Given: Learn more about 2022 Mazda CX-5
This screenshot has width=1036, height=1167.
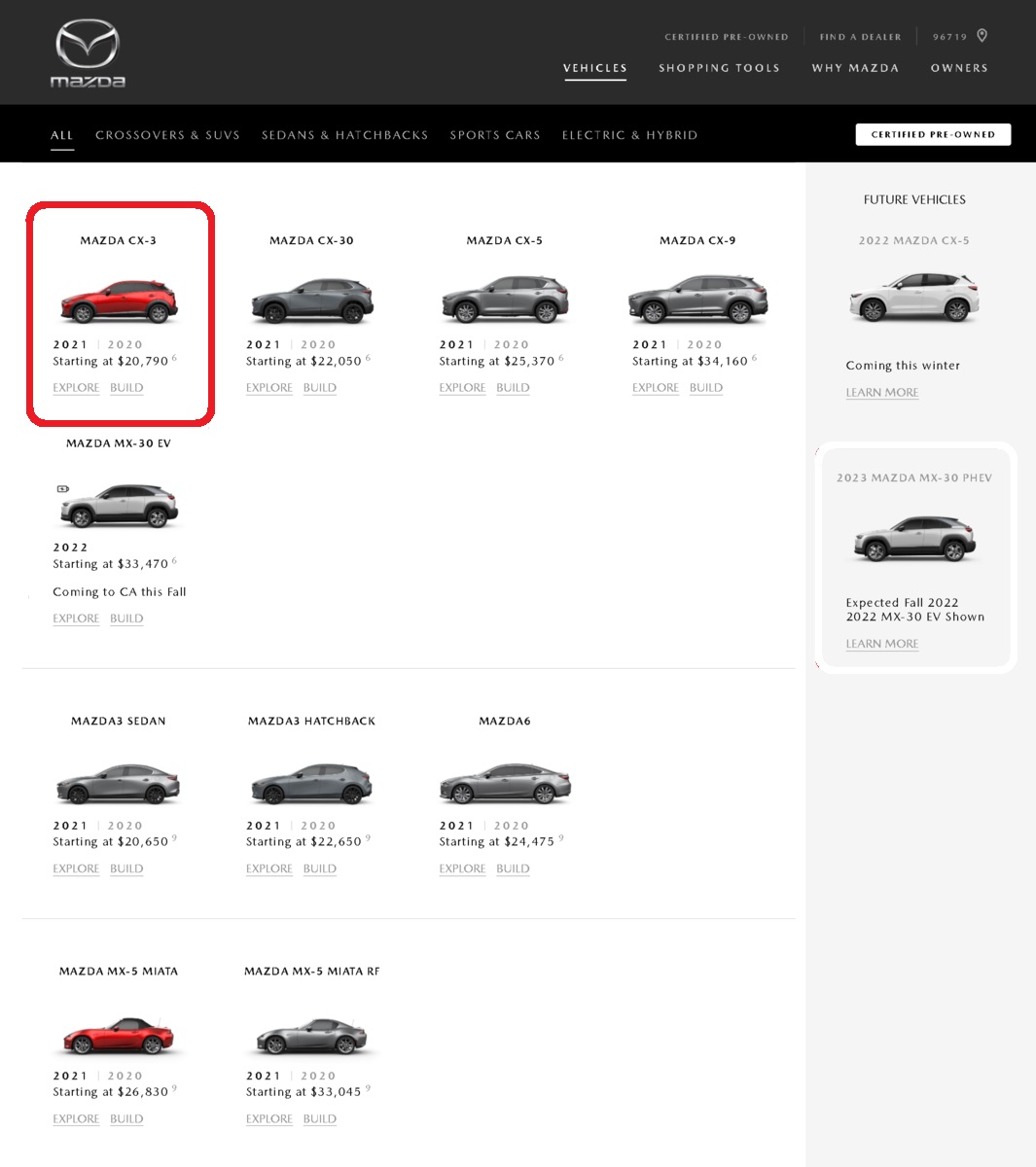Looking at the screenshot, I should point(882,392).
